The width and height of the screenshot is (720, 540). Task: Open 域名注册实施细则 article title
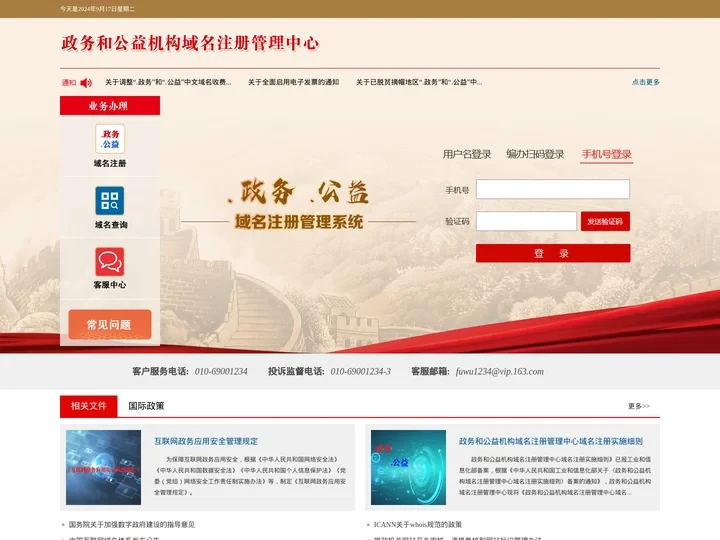click(x=551, y=441)
